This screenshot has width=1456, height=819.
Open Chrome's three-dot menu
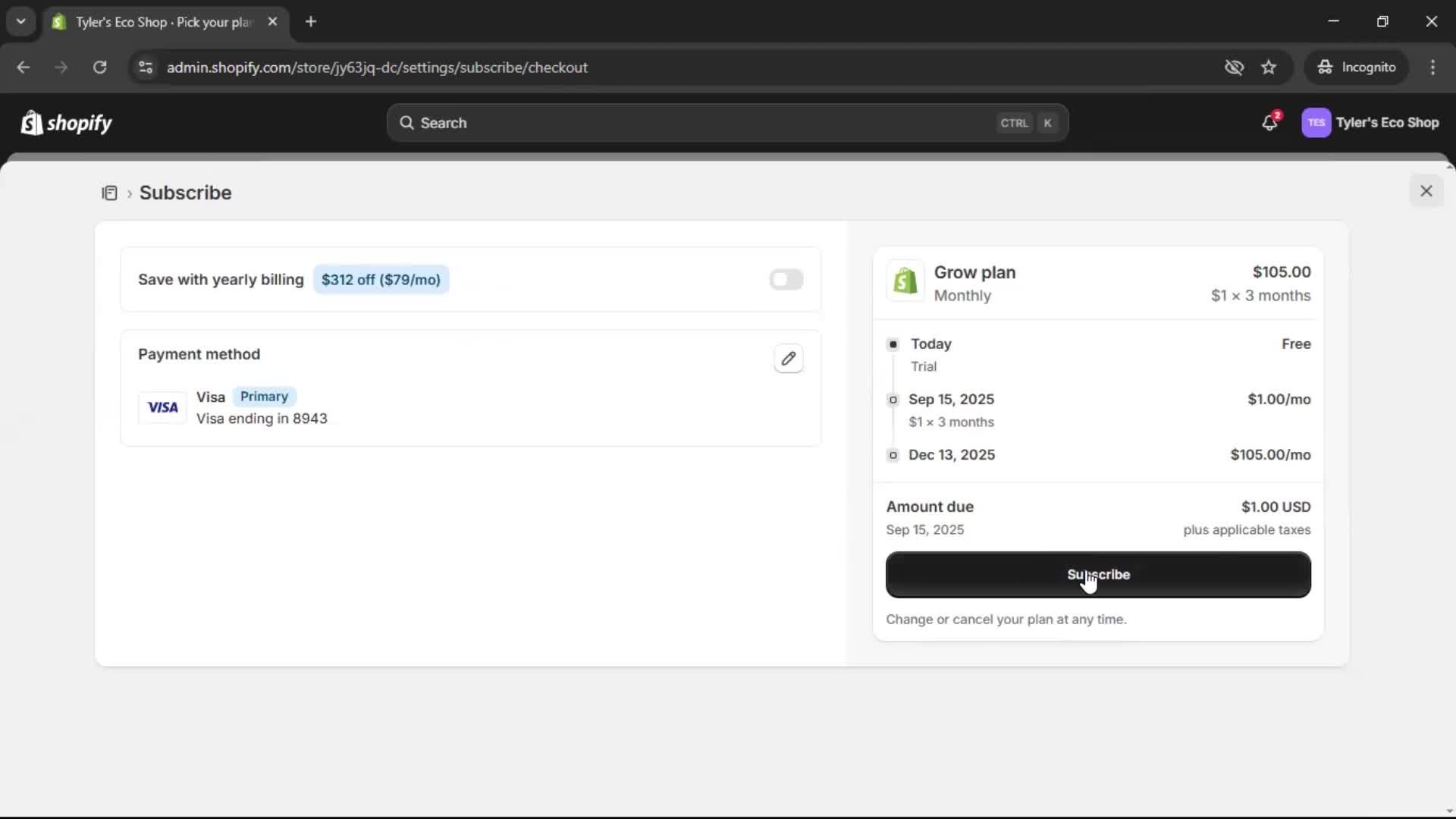(1433, 67)
